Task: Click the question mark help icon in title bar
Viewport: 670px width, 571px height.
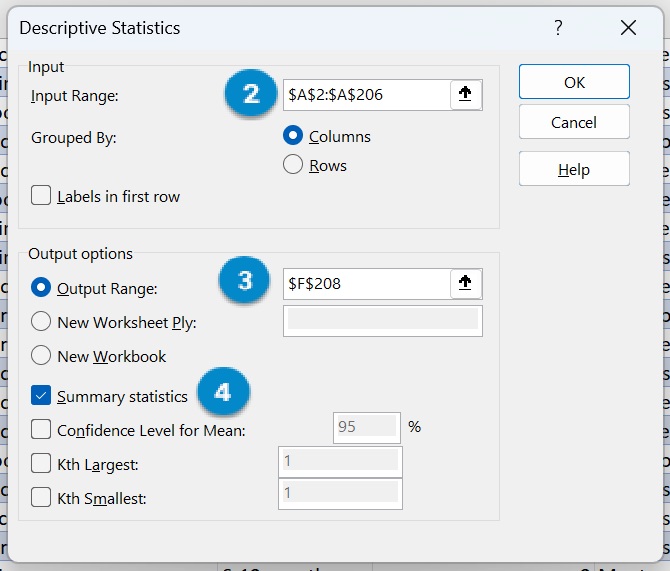Action: tap(559, 27)
